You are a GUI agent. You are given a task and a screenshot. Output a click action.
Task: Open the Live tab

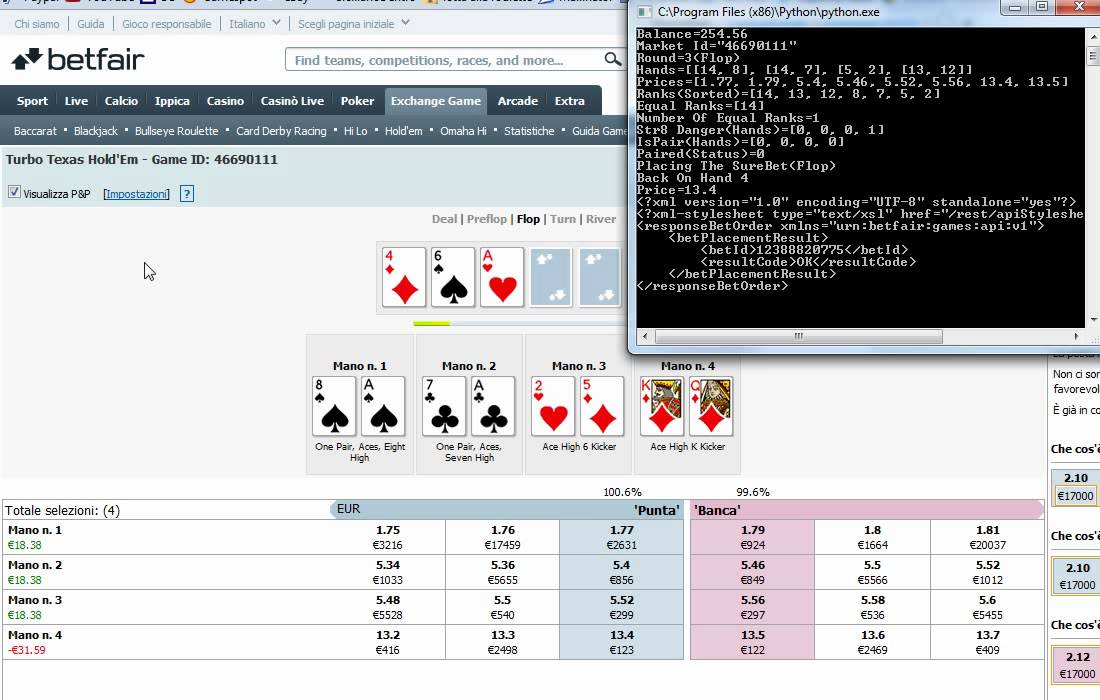[76, 101]
